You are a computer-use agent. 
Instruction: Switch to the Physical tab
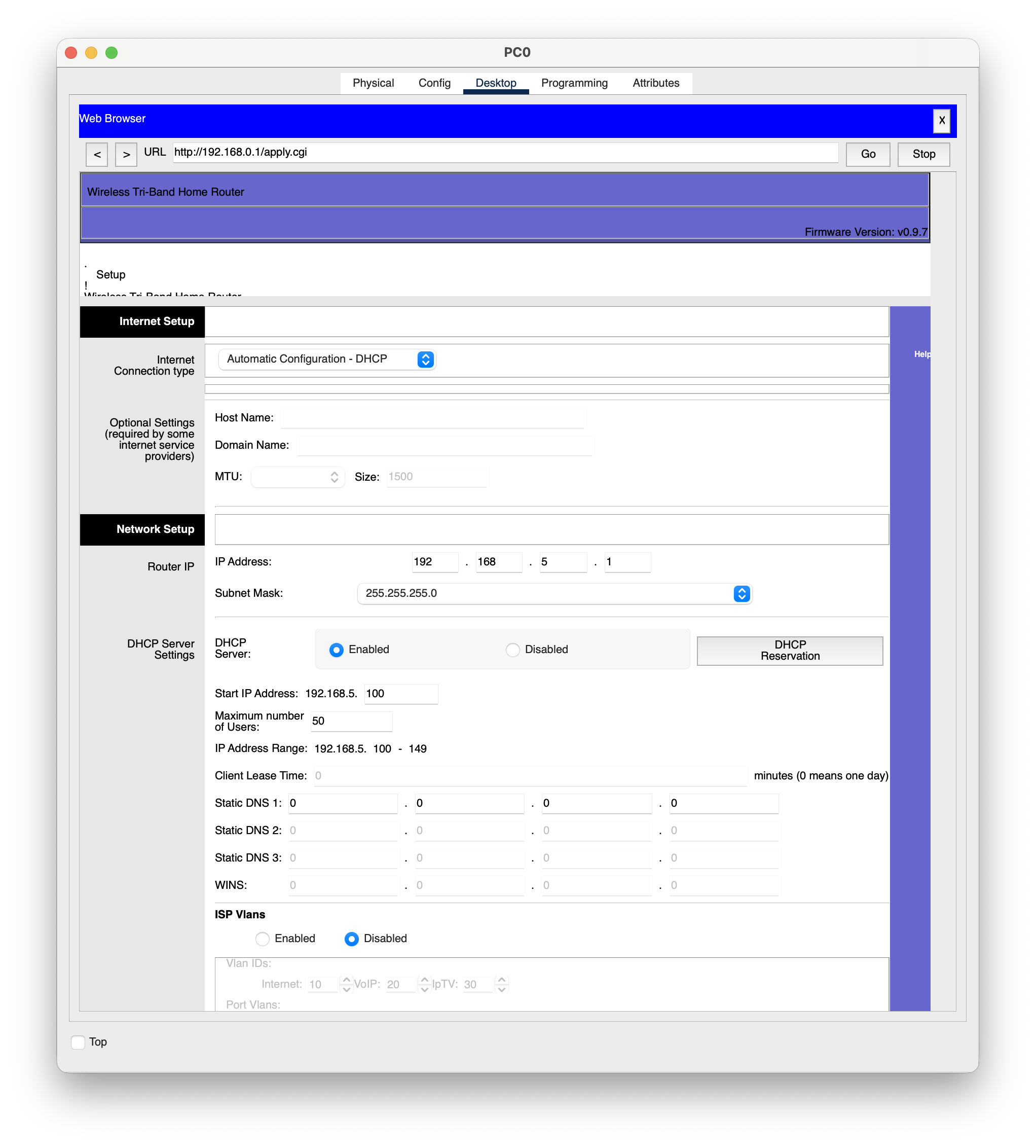[373, 83]
